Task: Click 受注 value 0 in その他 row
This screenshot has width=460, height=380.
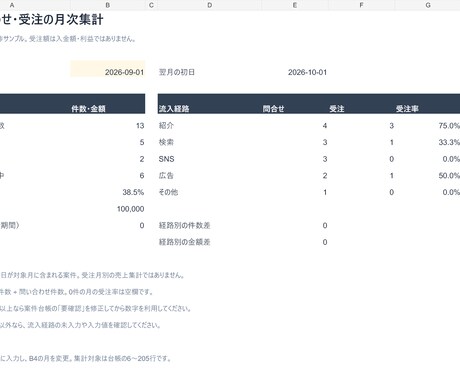Action: coord(392,192)
